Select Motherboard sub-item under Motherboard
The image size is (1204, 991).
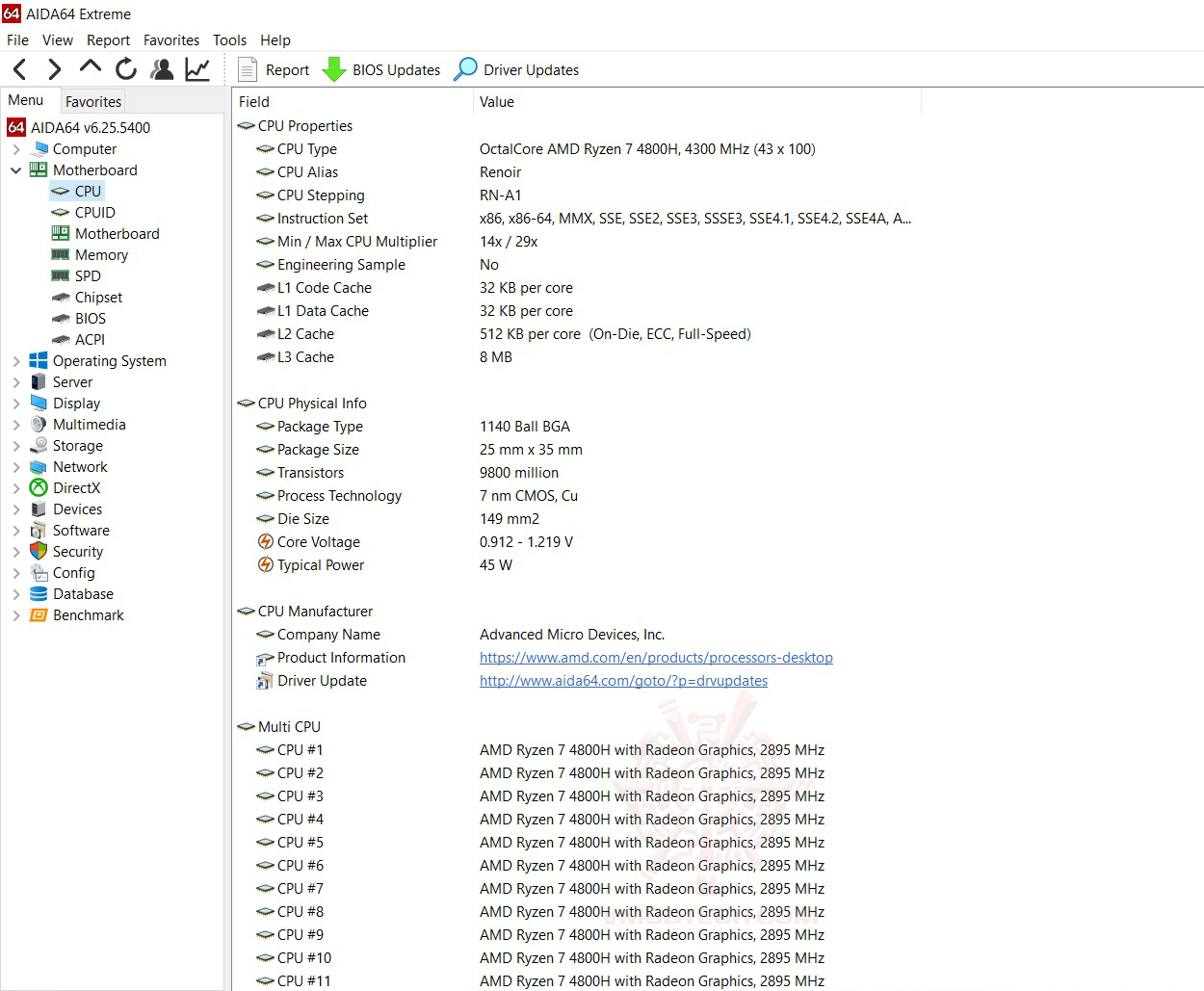(105, 234)
